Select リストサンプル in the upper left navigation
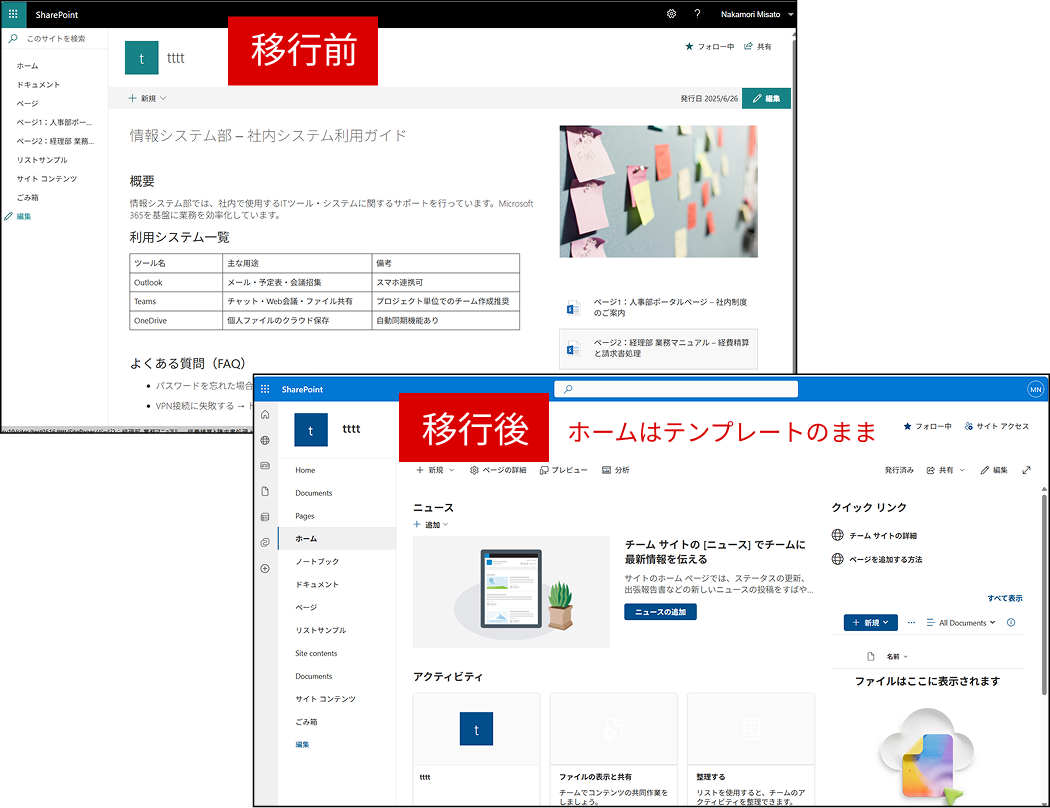This screenshot has width=1050, height=808. pyautogui.click(x=42, y=160)
